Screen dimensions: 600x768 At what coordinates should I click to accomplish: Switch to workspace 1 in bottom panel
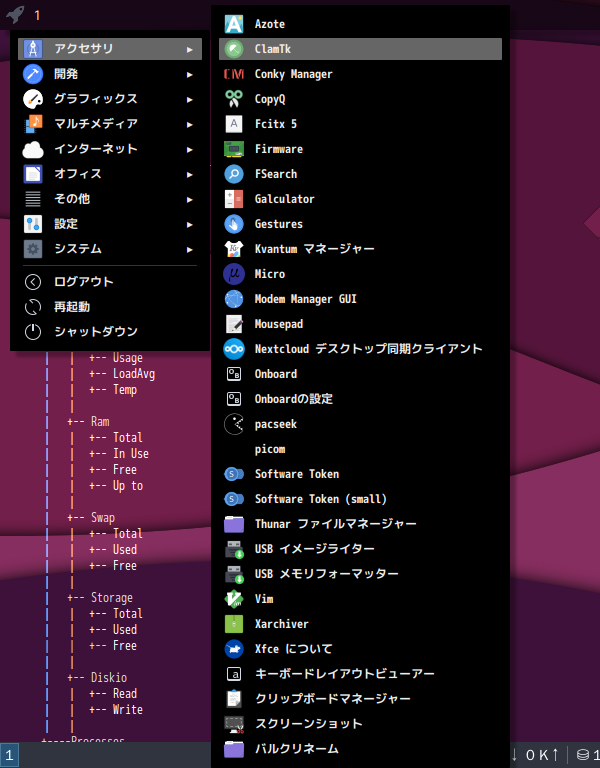click(x=9, y=755)
